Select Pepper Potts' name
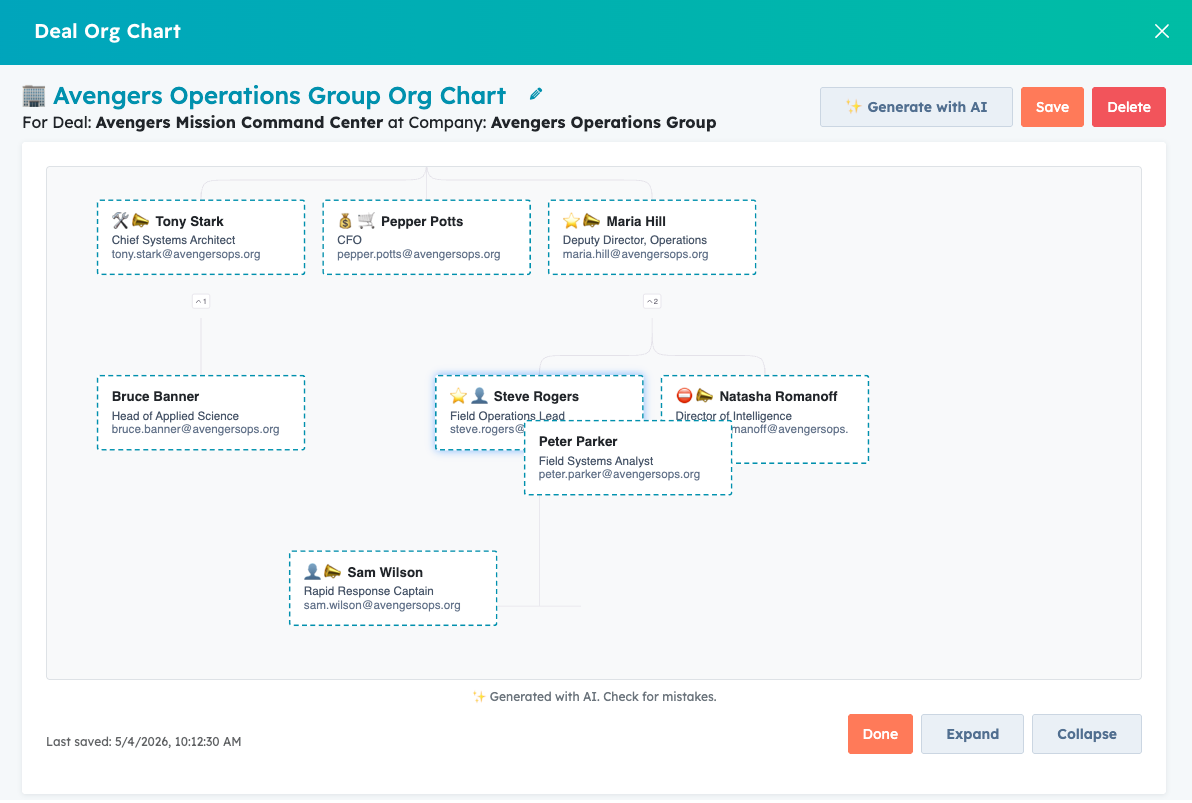1192x803 pixels. (x=422, y=221)
